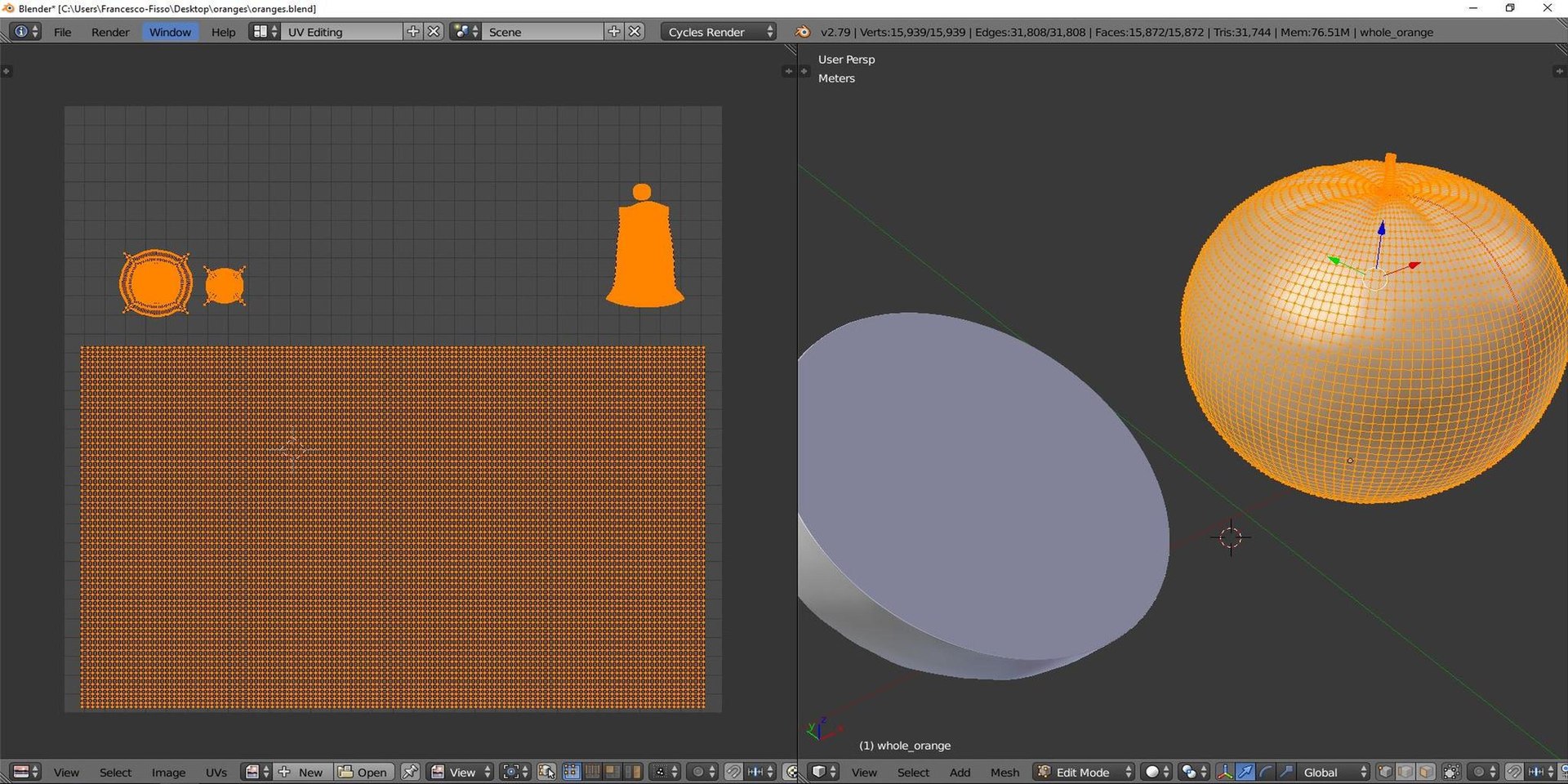This screenshot has height=784, width=1568.
Task: Toggle snapping magnet in UV editor
Action: [x=733, y=772]
